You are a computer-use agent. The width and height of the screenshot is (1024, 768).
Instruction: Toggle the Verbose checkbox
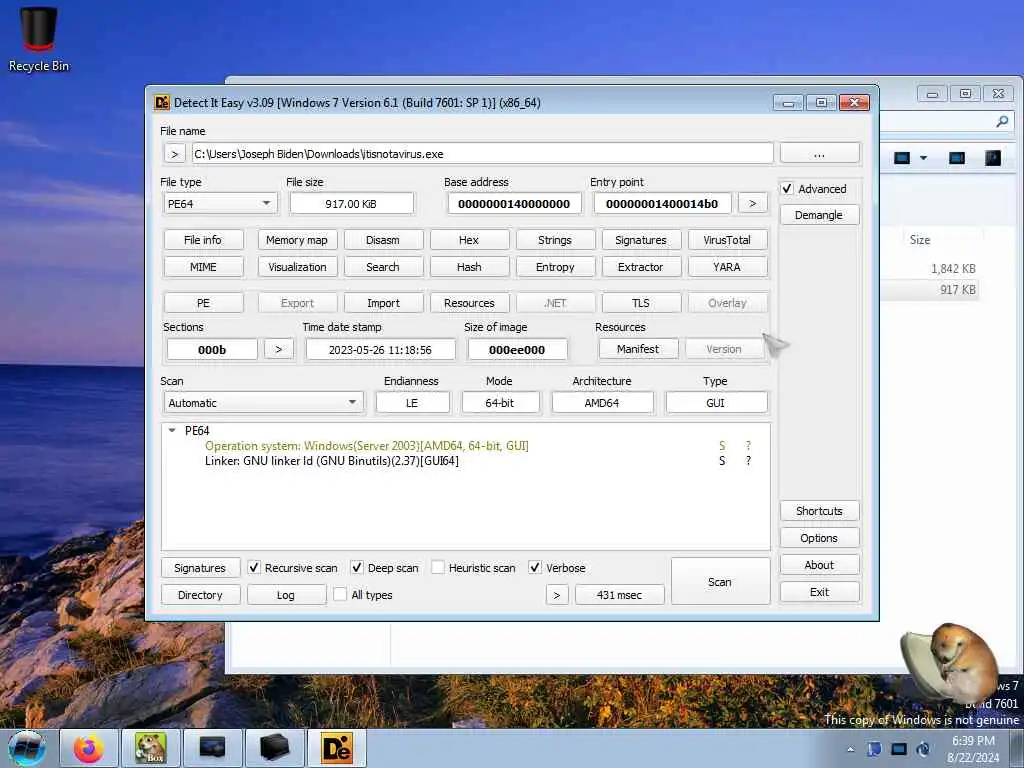coord(535,568)
